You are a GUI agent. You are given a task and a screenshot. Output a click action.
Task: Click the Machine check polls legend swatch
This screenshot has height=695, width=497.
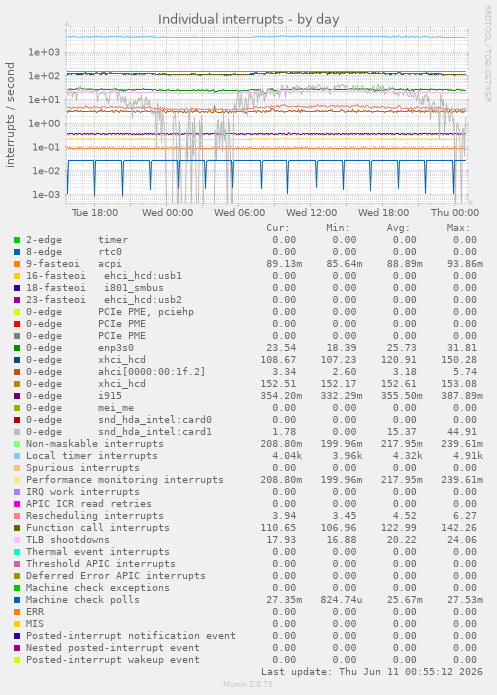pos(17,600)
